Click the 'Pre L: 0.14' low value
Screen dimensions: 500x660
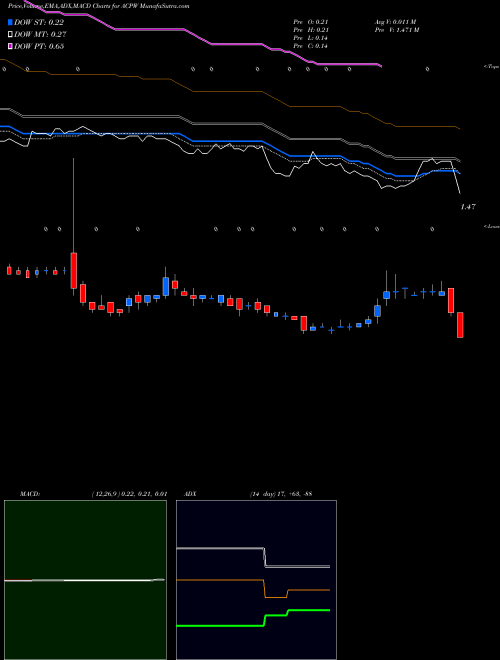[311, 38]
